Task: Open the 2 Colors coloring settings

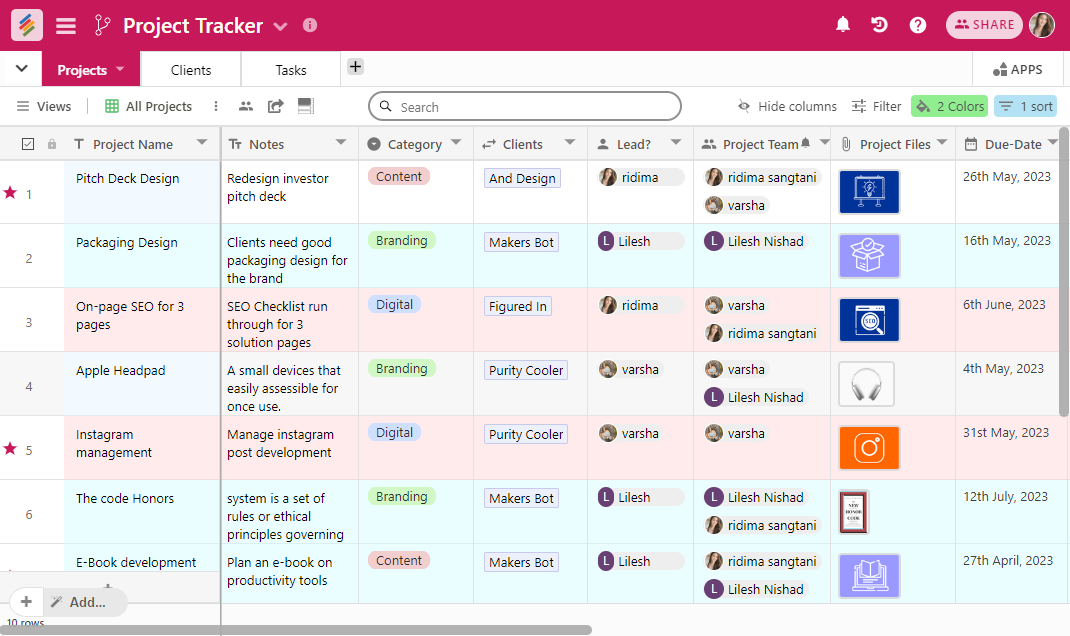Action: [949, 105]
